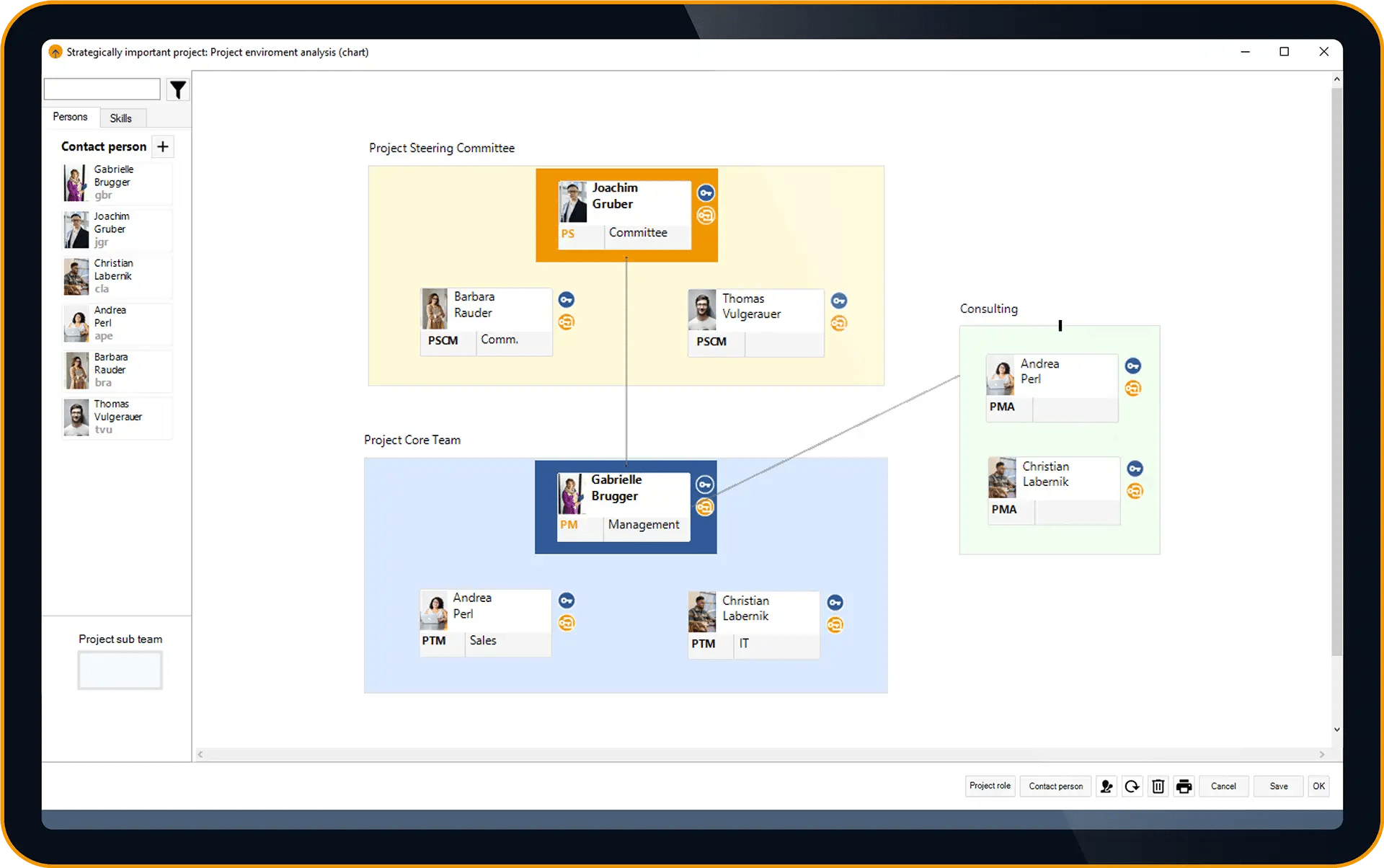Select Gabrielle Brugger's project manager card
The image size is (1384, 868).
[626, 507]
